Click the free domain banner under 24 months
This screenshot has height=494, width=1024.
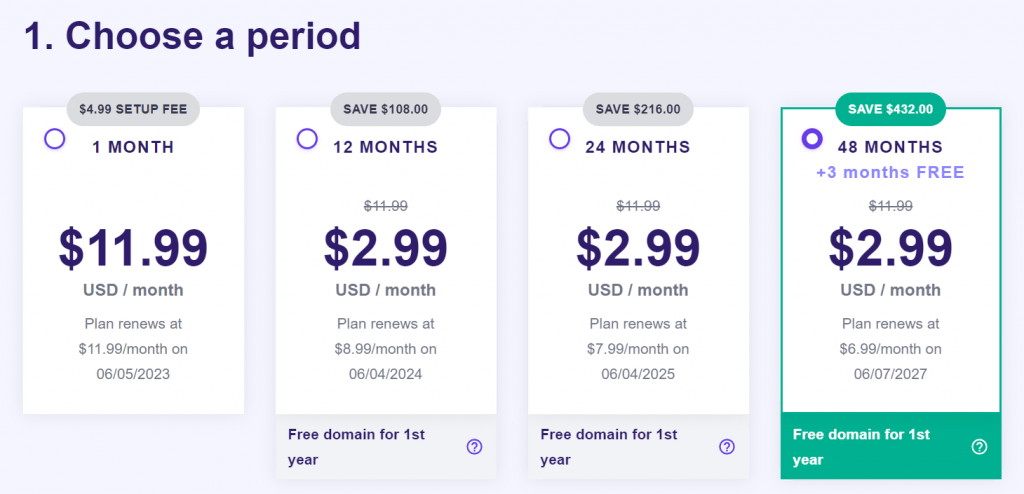pos(620,447)
